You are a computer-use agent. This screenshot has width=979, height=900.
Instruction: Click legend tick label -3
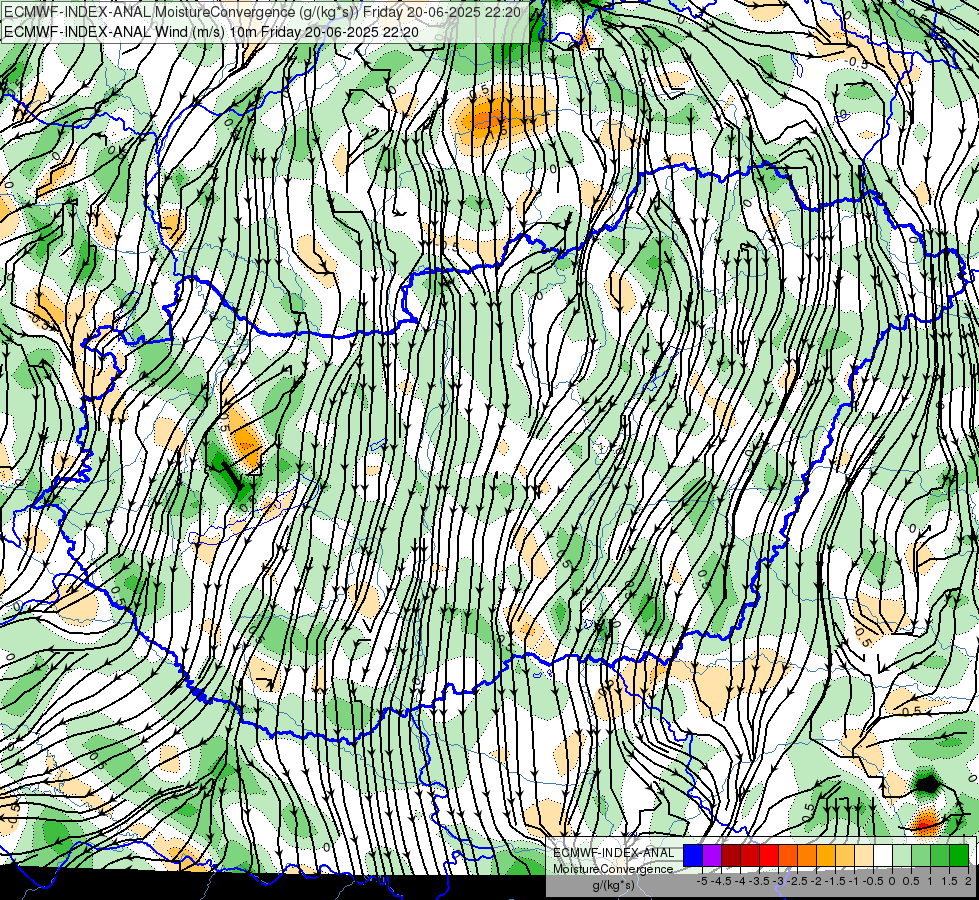[778, 881]
